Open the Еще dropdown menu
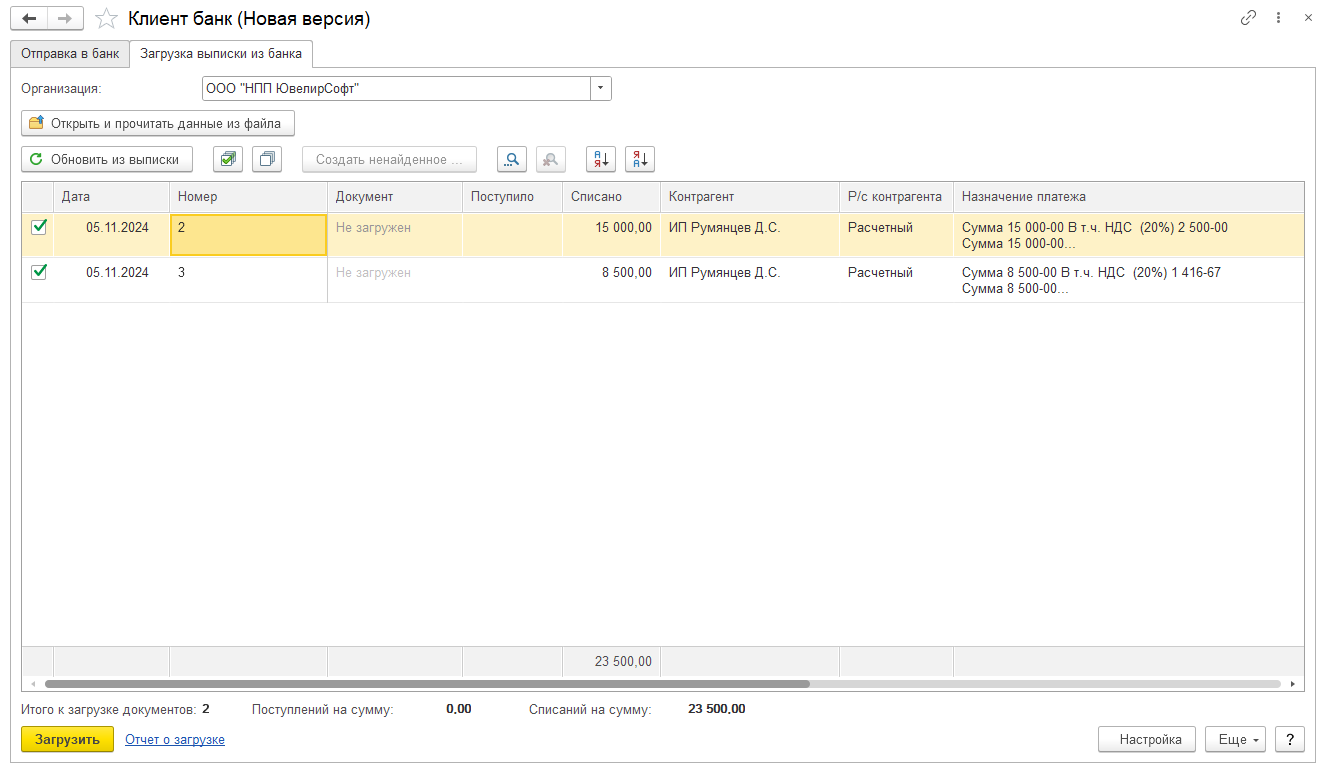The image size is (1320, 768). point(1236,739)
